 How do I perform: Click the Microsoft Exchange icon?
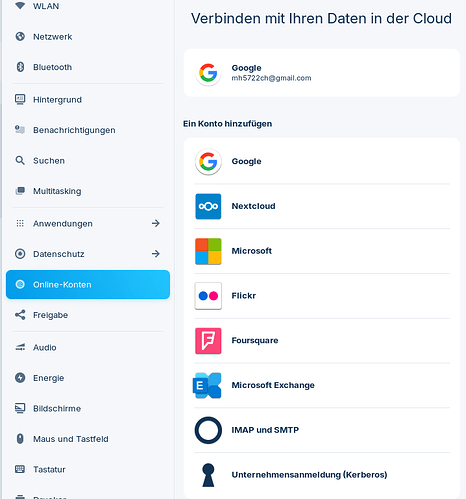(207, 385)
